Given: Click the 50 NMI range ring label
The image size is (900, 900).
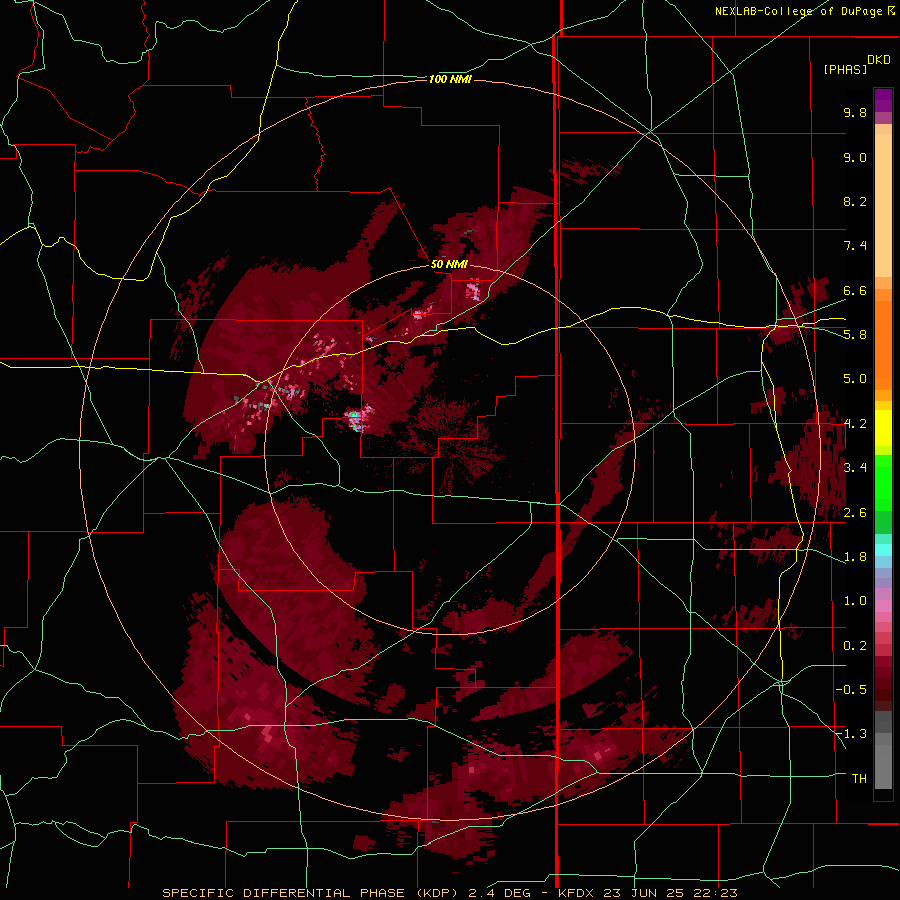Looking at the screenshot, I should 449,265.
